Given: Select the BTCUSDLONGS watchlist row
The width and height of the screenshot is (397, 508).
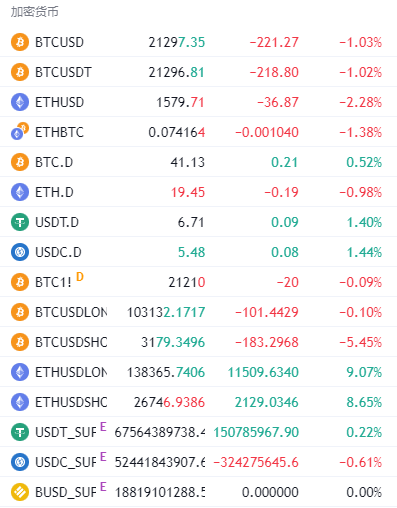Looking at the screenshot, I should [x=198, y=312].
